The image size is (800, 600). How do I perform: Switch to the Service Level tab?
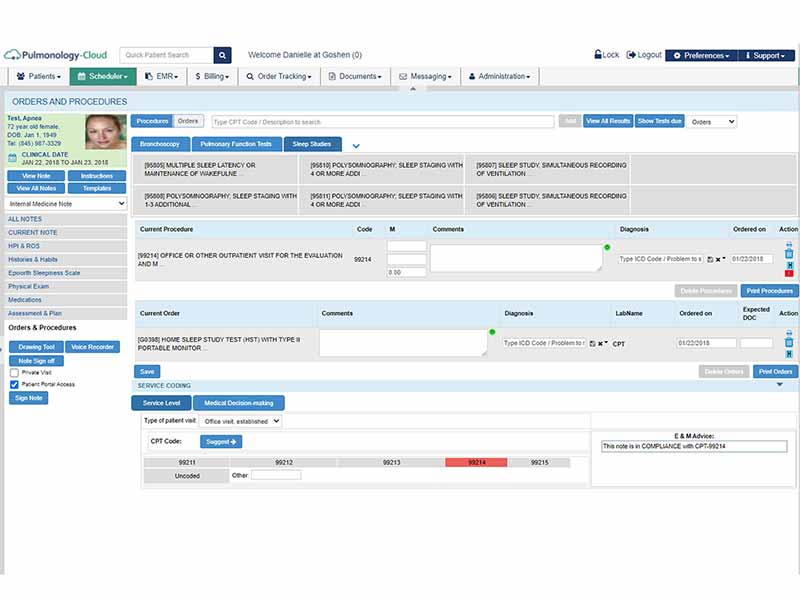(161, 403)
